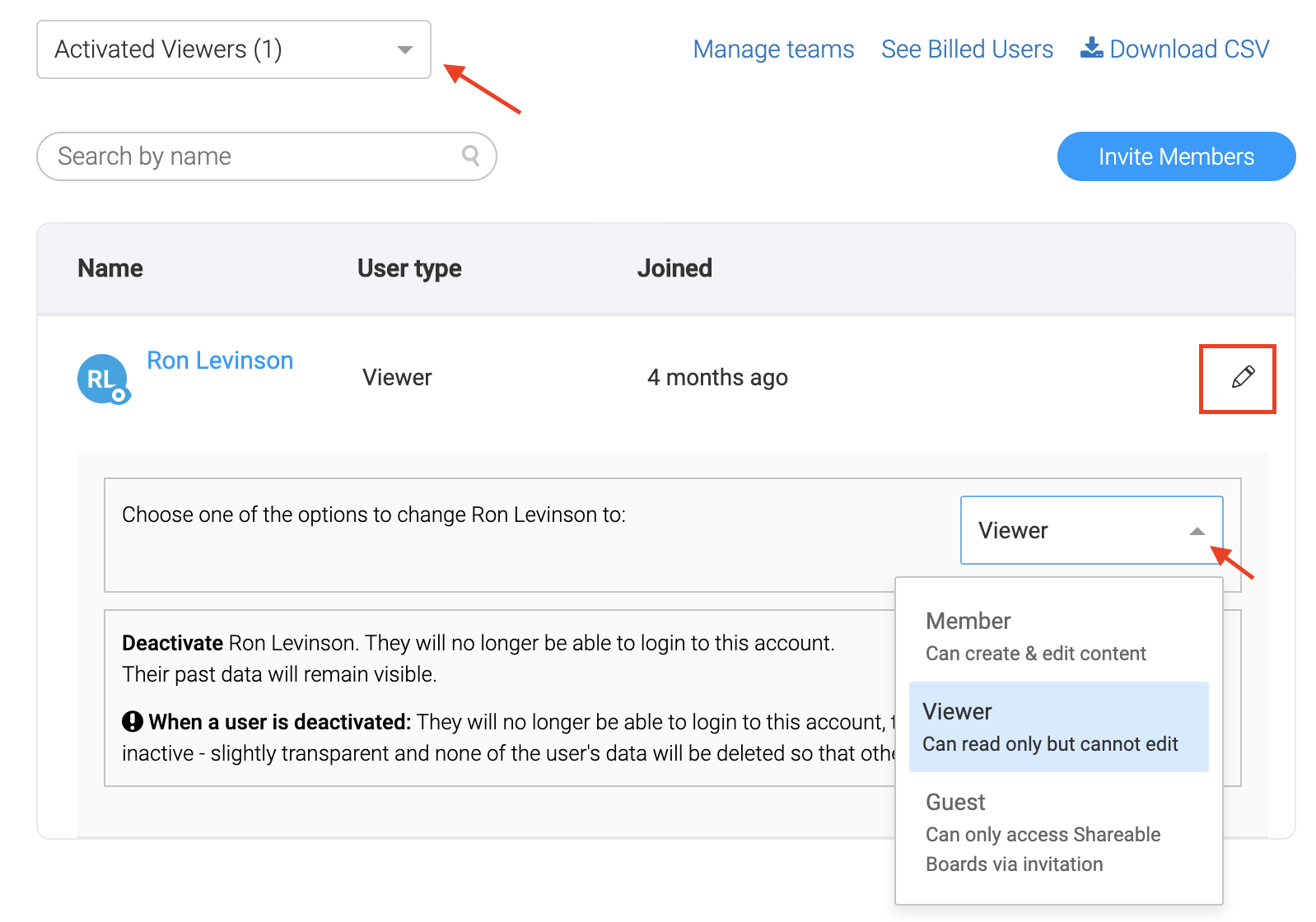Collapse the Viewer role dropdown using its arrow

coord(1197,531)
